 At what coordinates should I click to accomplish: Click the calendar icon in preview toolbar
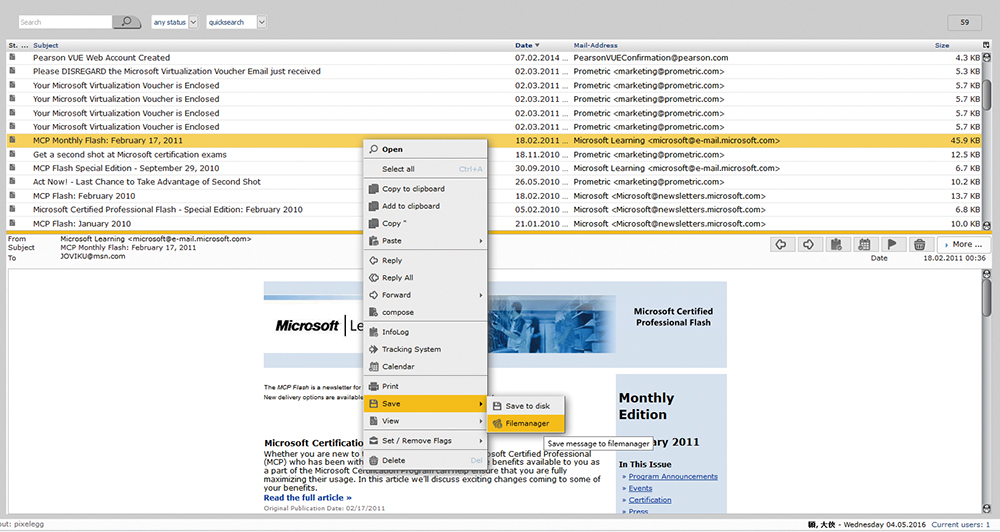864,244
